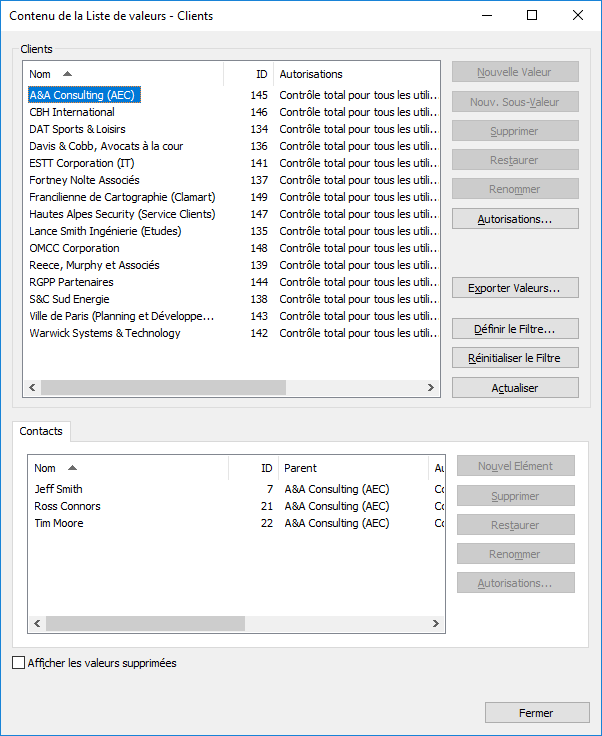602x736 pixels.
Task: Switch to the Contacts tab
Action: click(x=41, y=432)
